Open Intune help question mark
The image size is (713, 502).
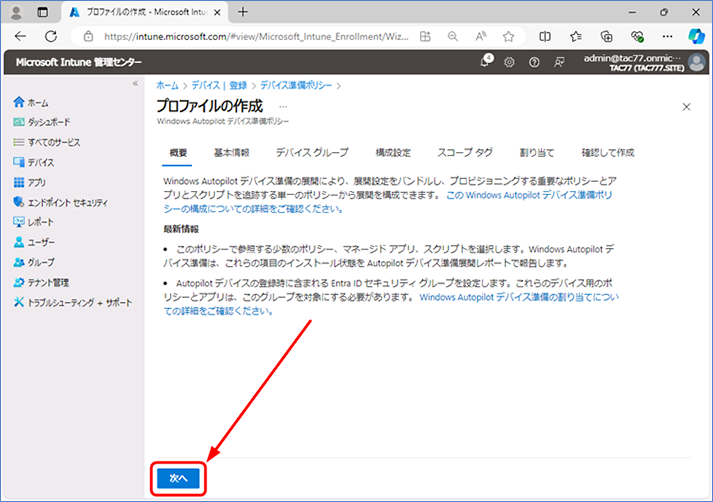click(x=534, y=62)
